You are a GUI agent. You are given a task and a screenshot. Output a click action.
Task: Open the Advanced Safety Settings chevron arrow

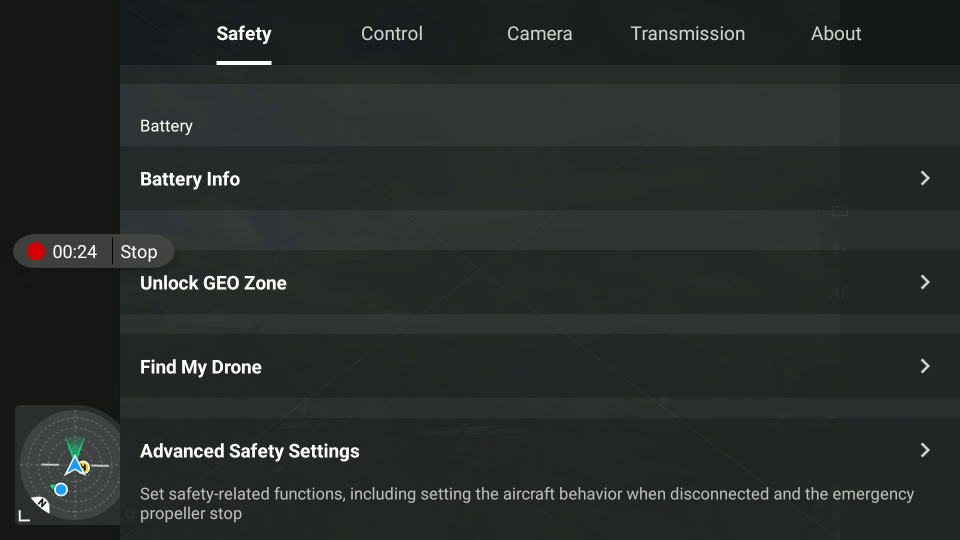925,451
